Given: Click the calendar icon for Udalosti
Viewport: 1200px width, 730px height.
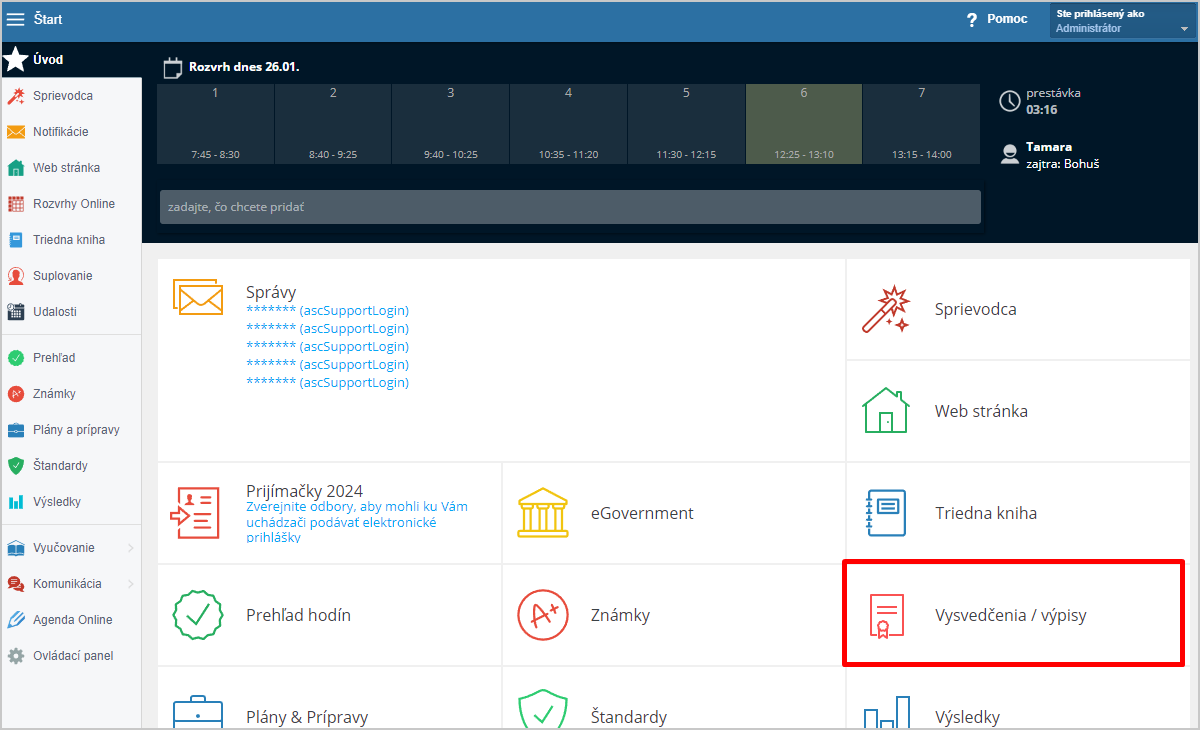Looking at the screenshot, I should pos(15,312).
